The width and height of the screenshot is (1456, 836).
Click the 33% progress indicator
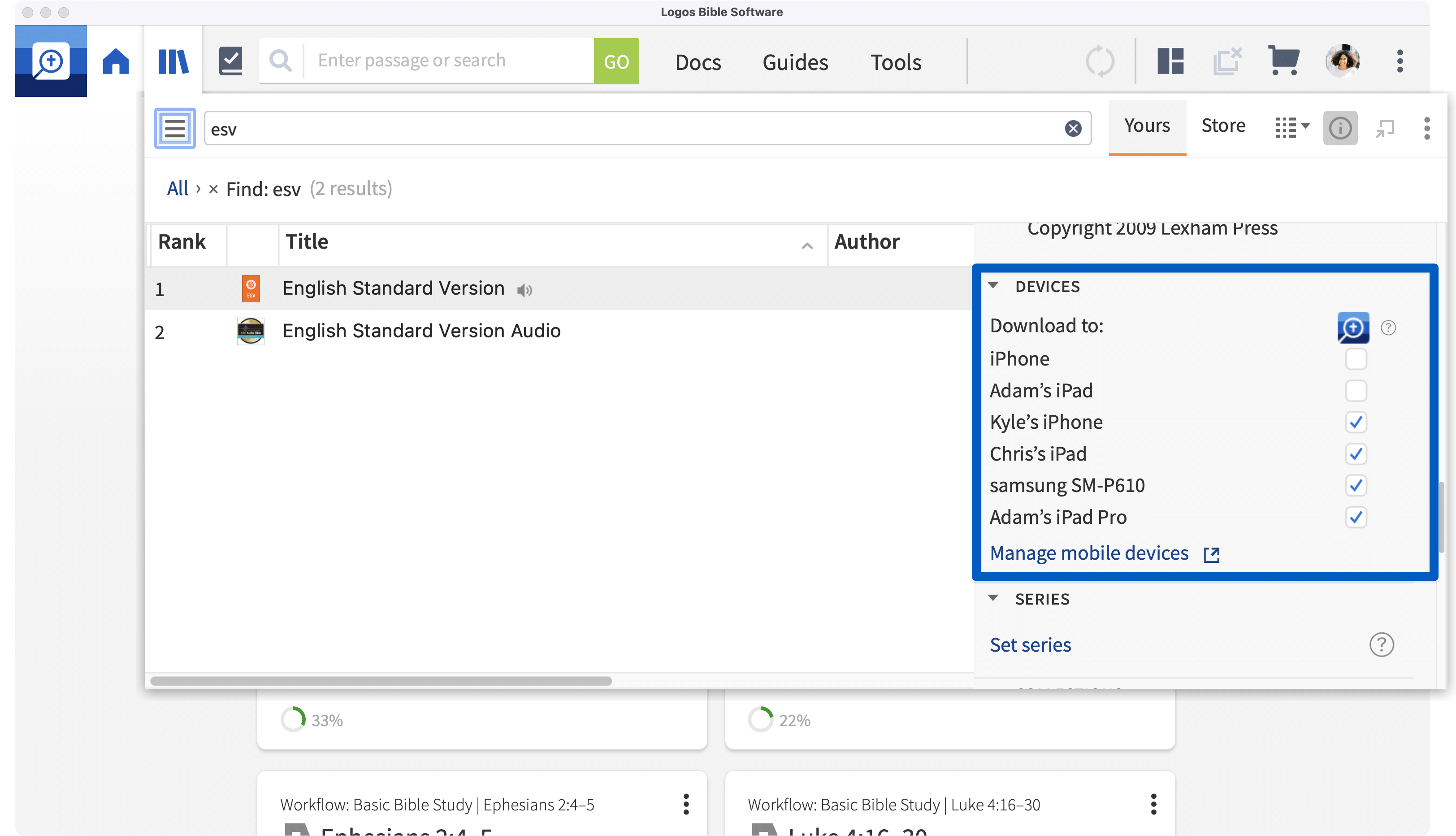click(x=312, y=720)
